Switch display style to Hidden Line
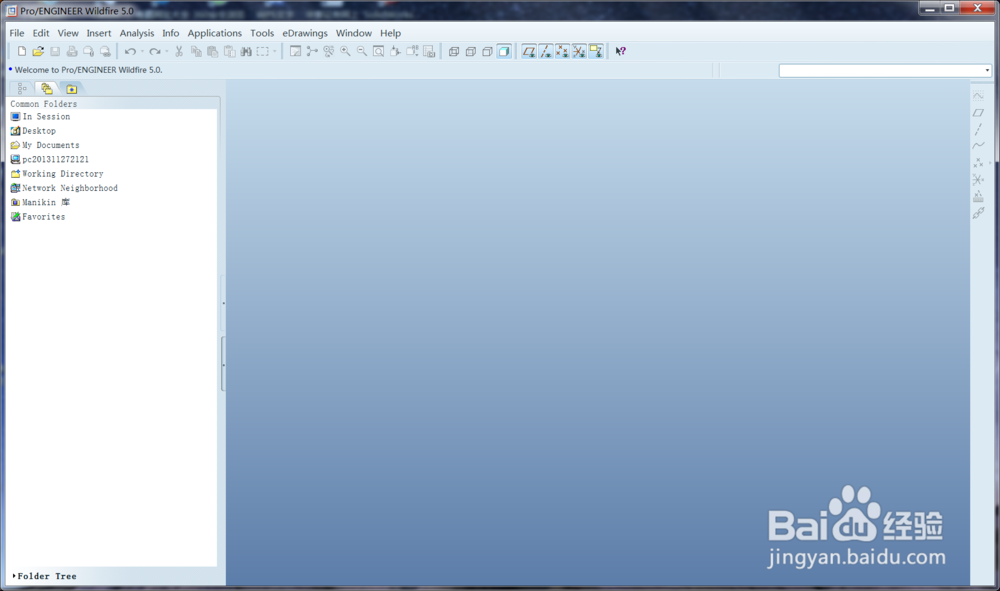Screen dimensions: 1000x591 tap(471, 52)
